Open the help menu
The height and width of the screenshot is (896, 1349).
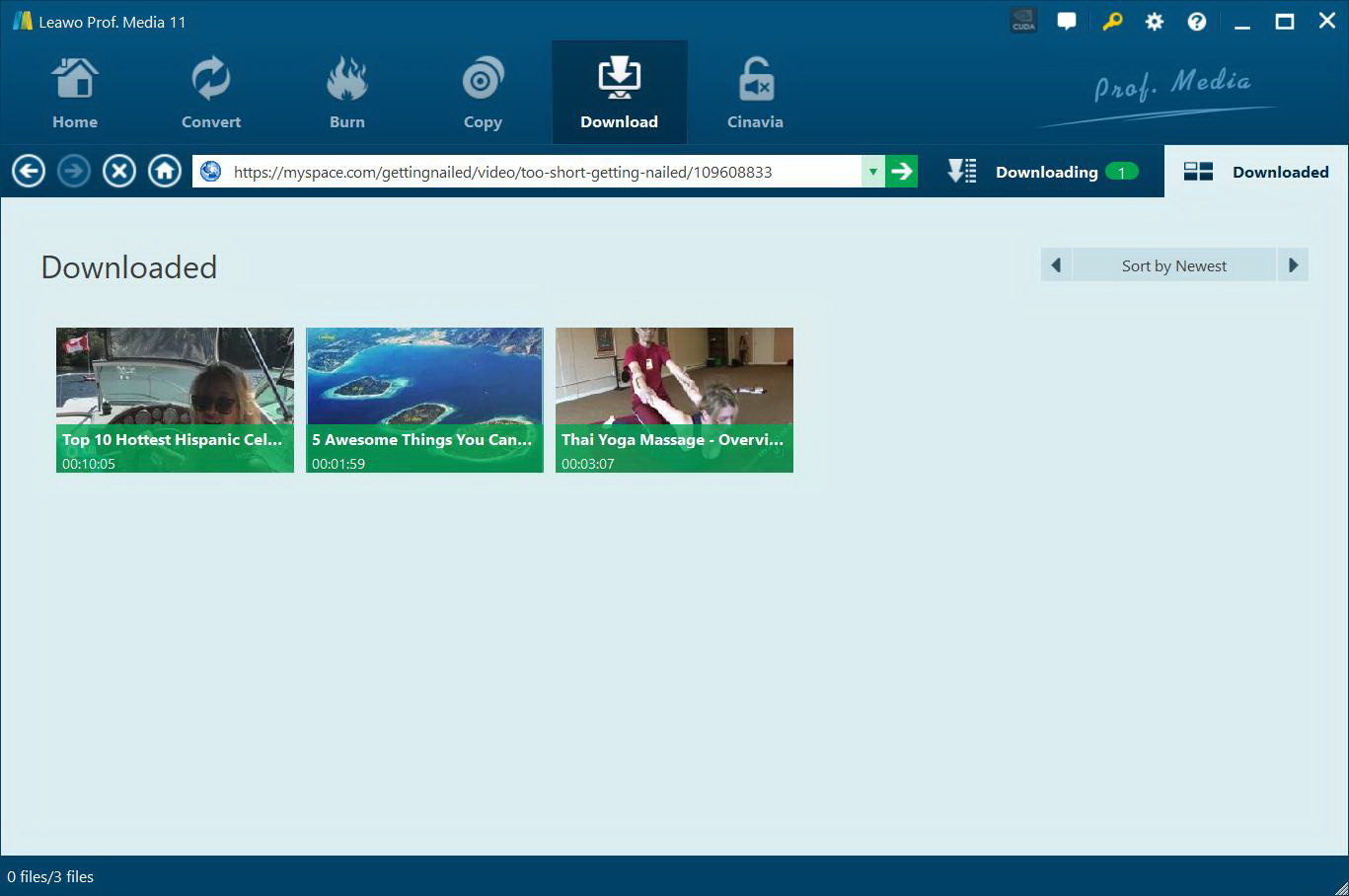point(1196,20)
